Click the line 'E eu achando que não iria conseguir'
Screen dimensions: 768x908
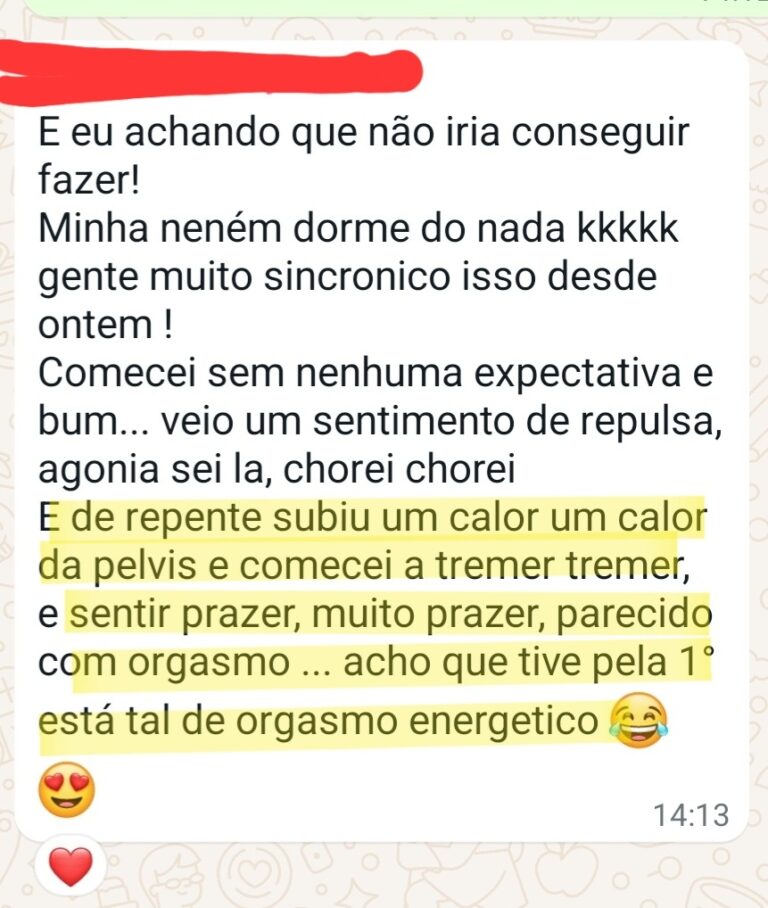pos(364,133)
